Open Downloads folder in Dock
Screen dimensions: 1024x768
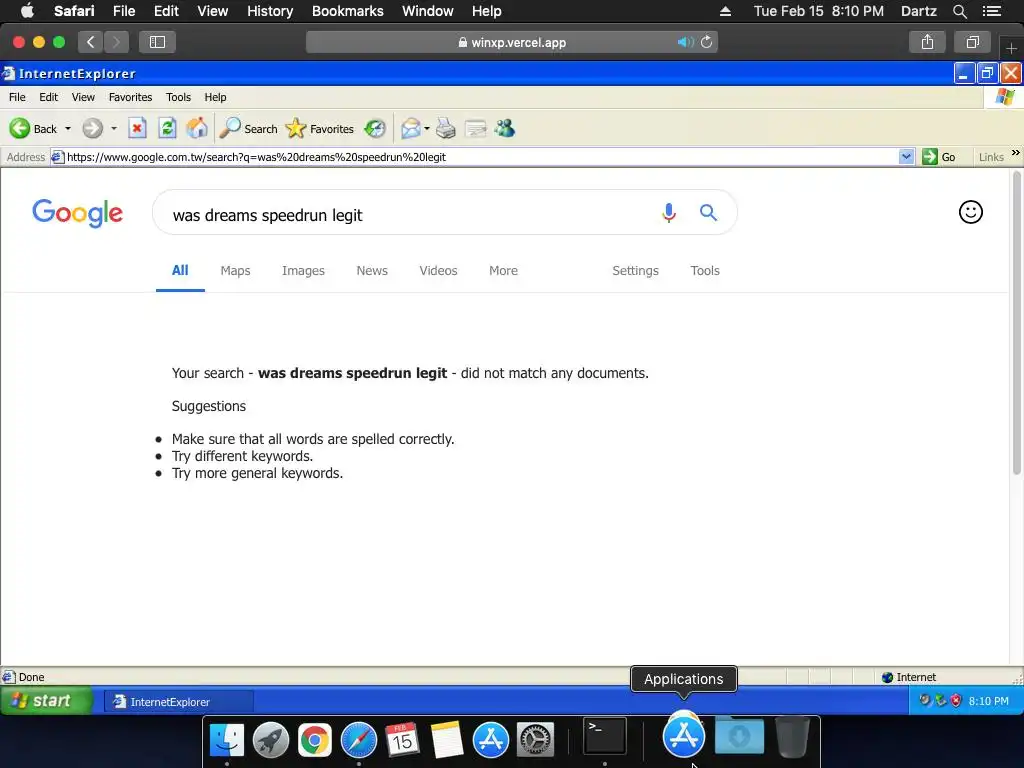click(x=739, y=736)
